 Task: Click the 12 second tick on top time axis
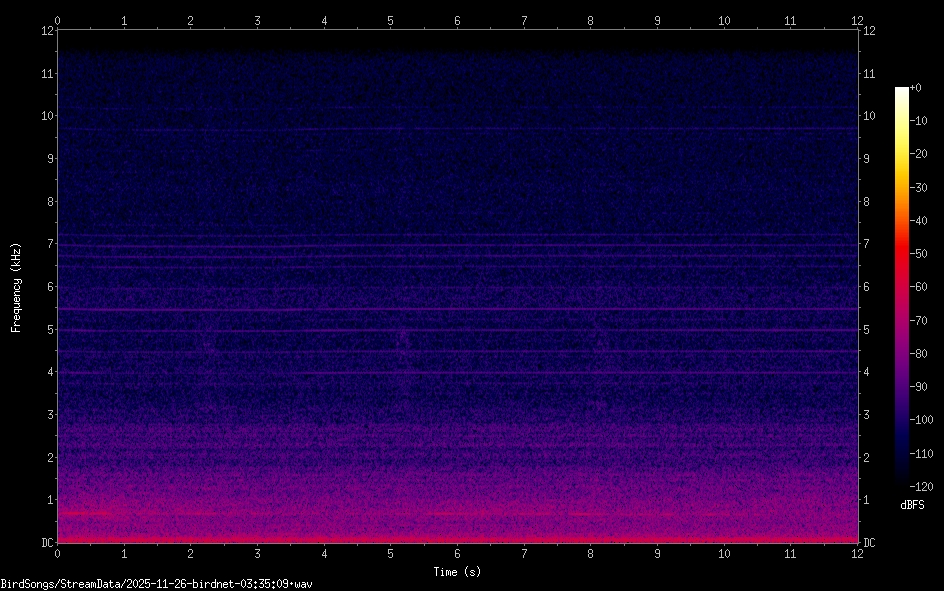(857, 19)
